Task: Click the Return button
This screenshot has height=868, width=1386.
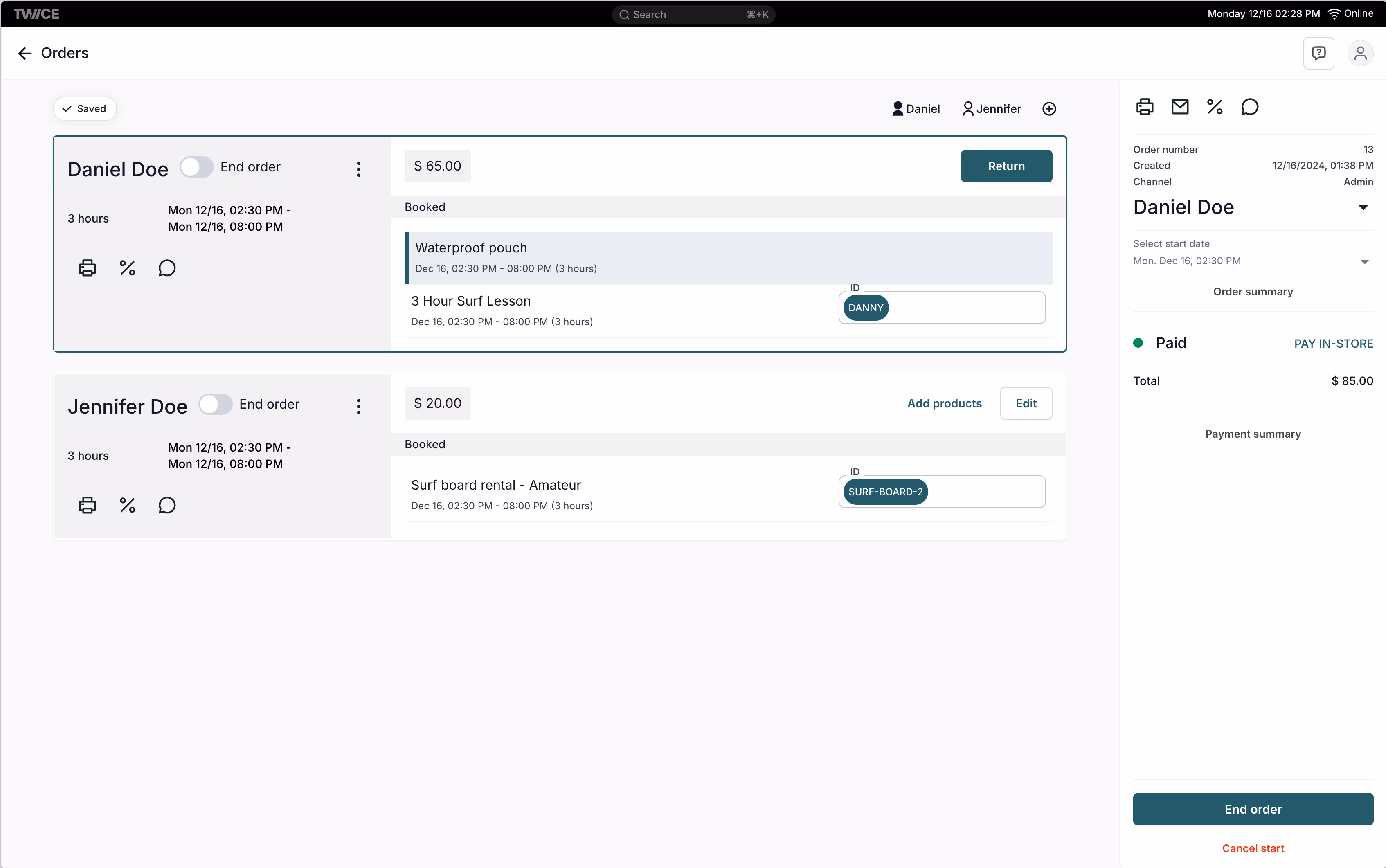Action: coord(1006,166)
